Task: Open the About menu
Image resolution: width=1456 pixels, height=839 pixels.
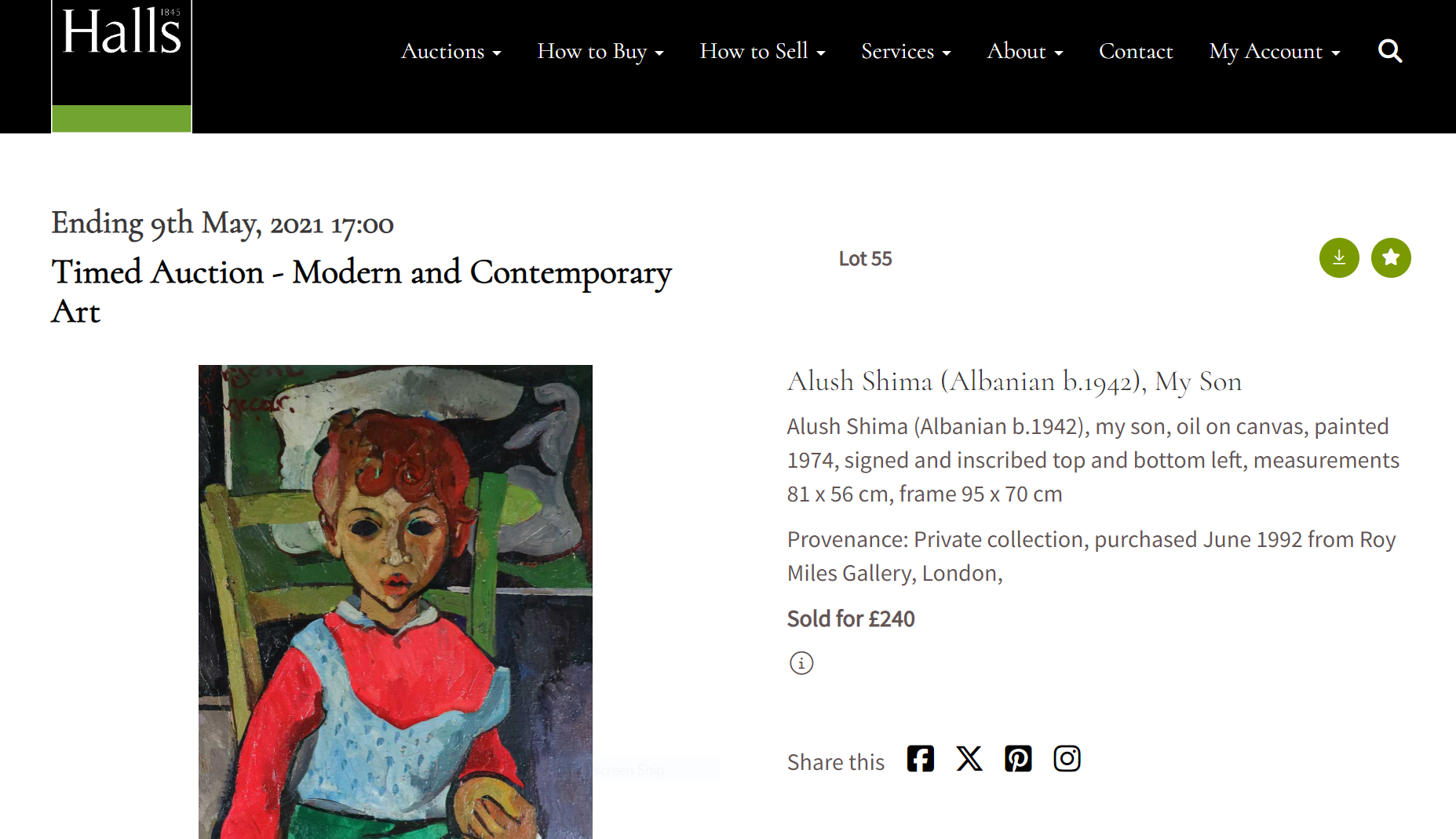Action: coord(1024,52)
